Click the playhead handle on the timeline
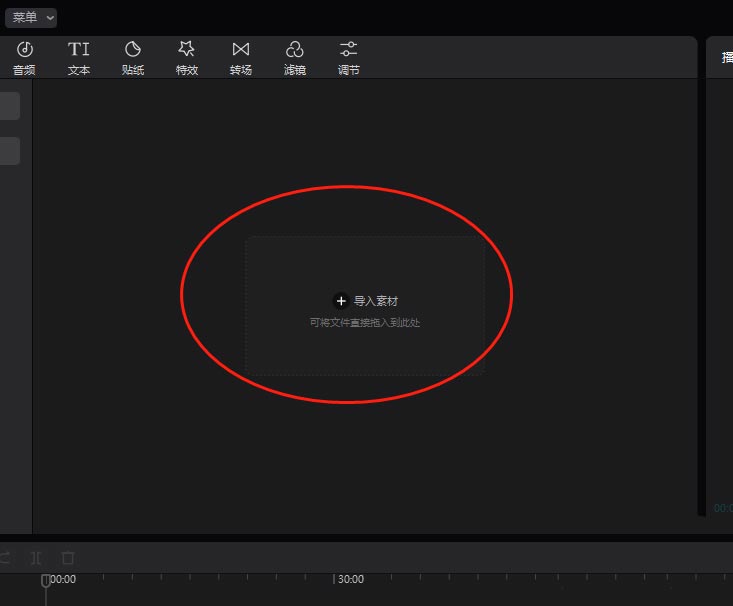This screenshot has height=606, width=733. pyautogui.click(x=45, y=581)
